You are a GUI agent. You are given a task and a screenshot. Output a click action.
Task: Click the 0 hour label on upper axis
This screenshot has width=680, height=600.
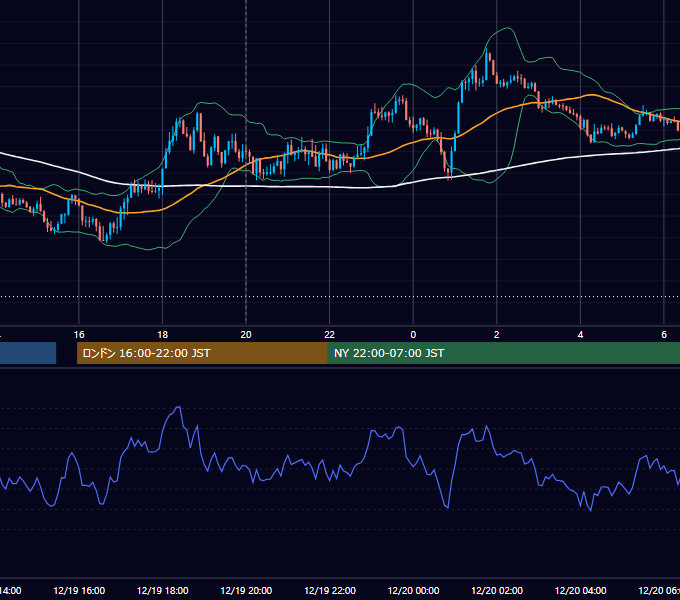click(413, 335)
